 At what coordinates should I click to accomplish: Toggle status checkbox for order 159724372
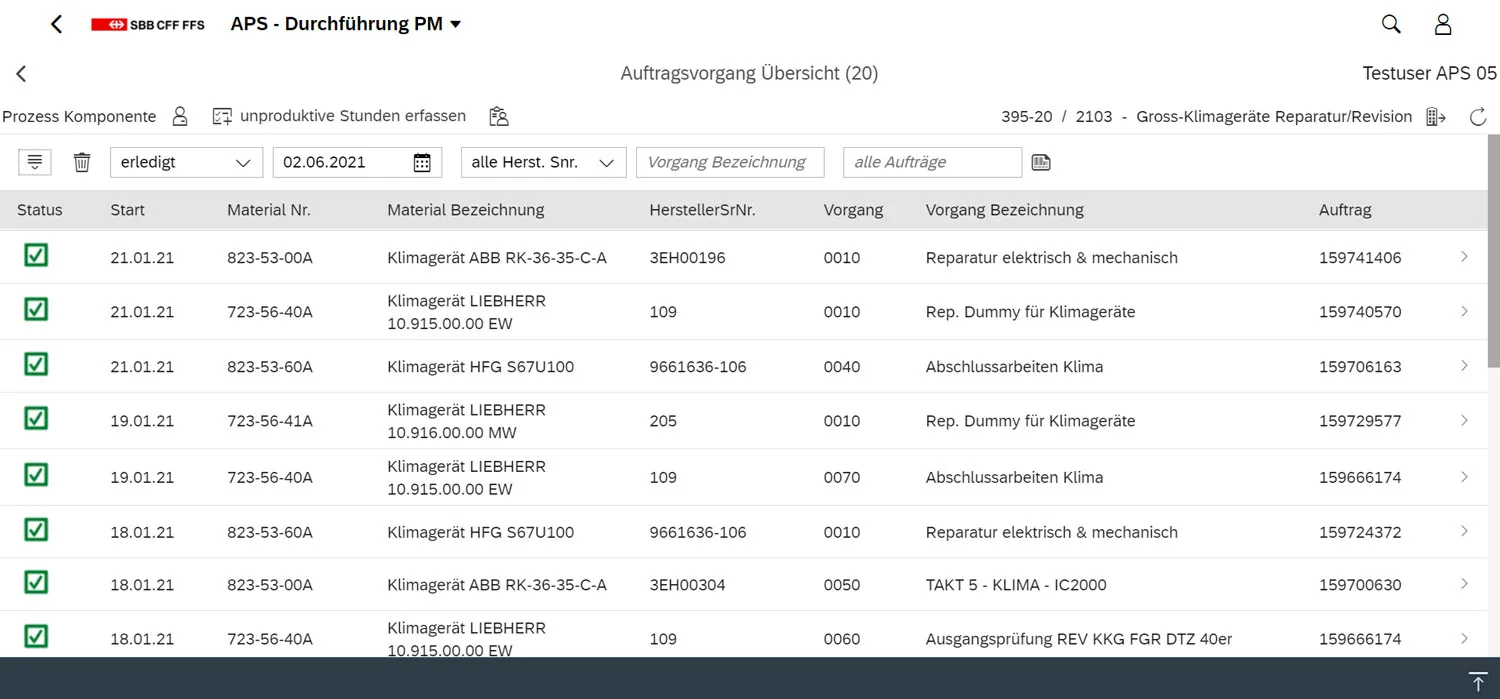(36, 530)
